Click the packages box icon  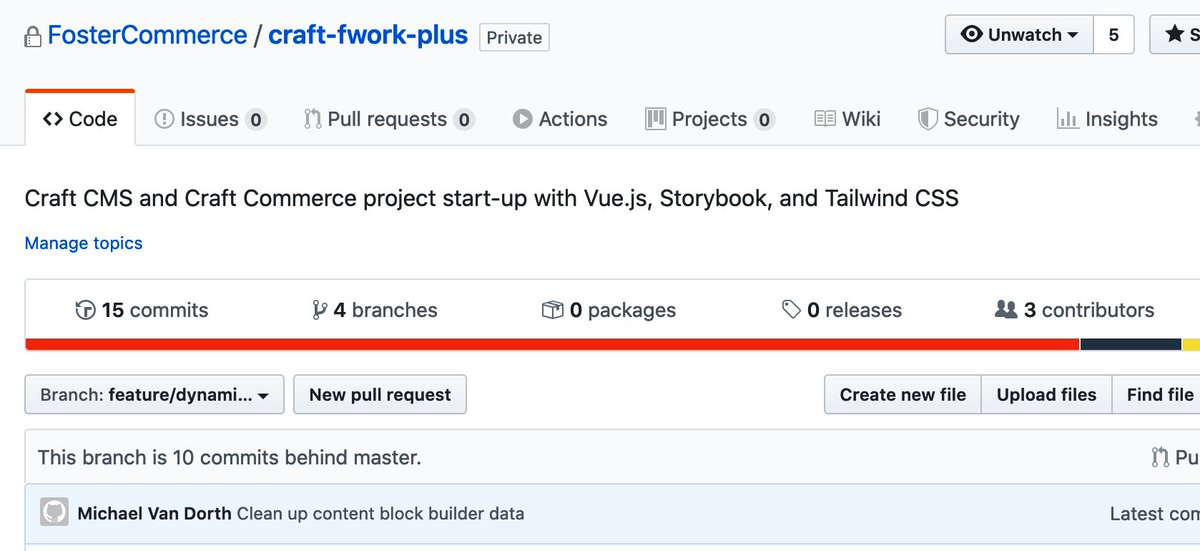(x=552, y=310)
